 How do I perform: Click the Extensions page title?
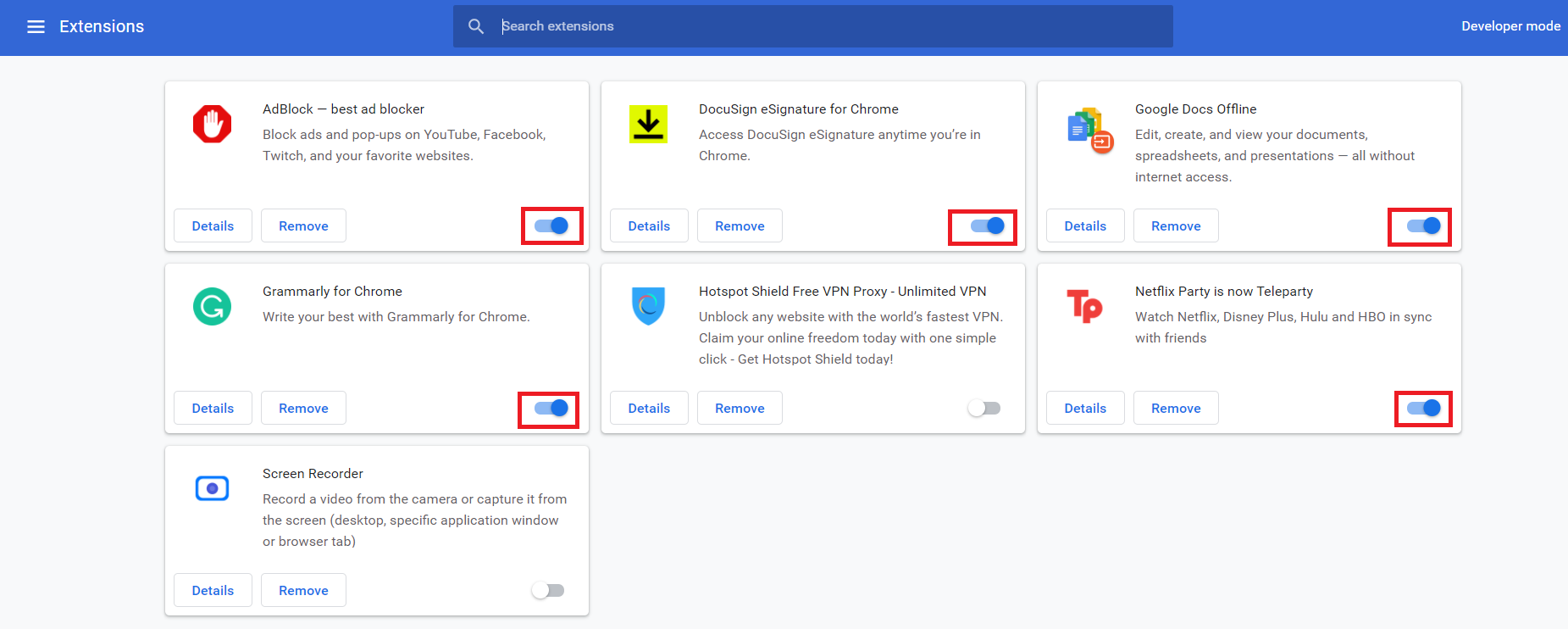[x=102, y=26]
